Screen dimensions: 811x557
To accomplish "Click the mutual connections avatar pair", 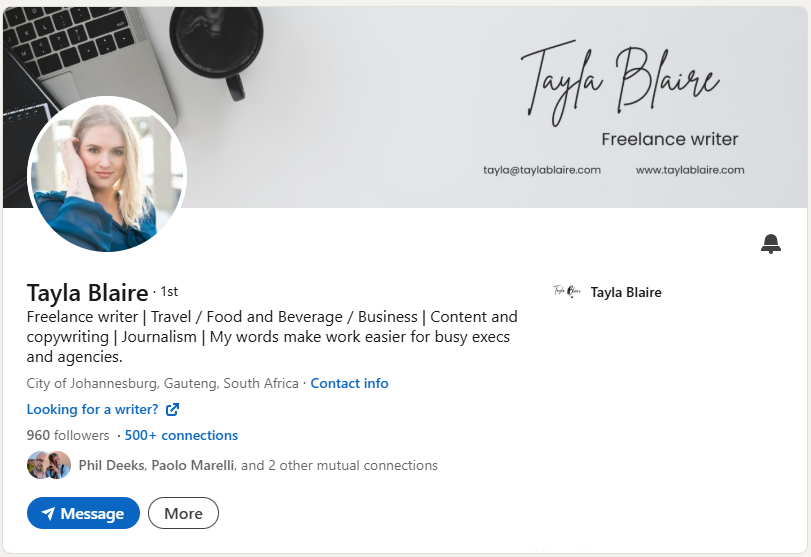I will pyautogui.click(x=49, y=465).
